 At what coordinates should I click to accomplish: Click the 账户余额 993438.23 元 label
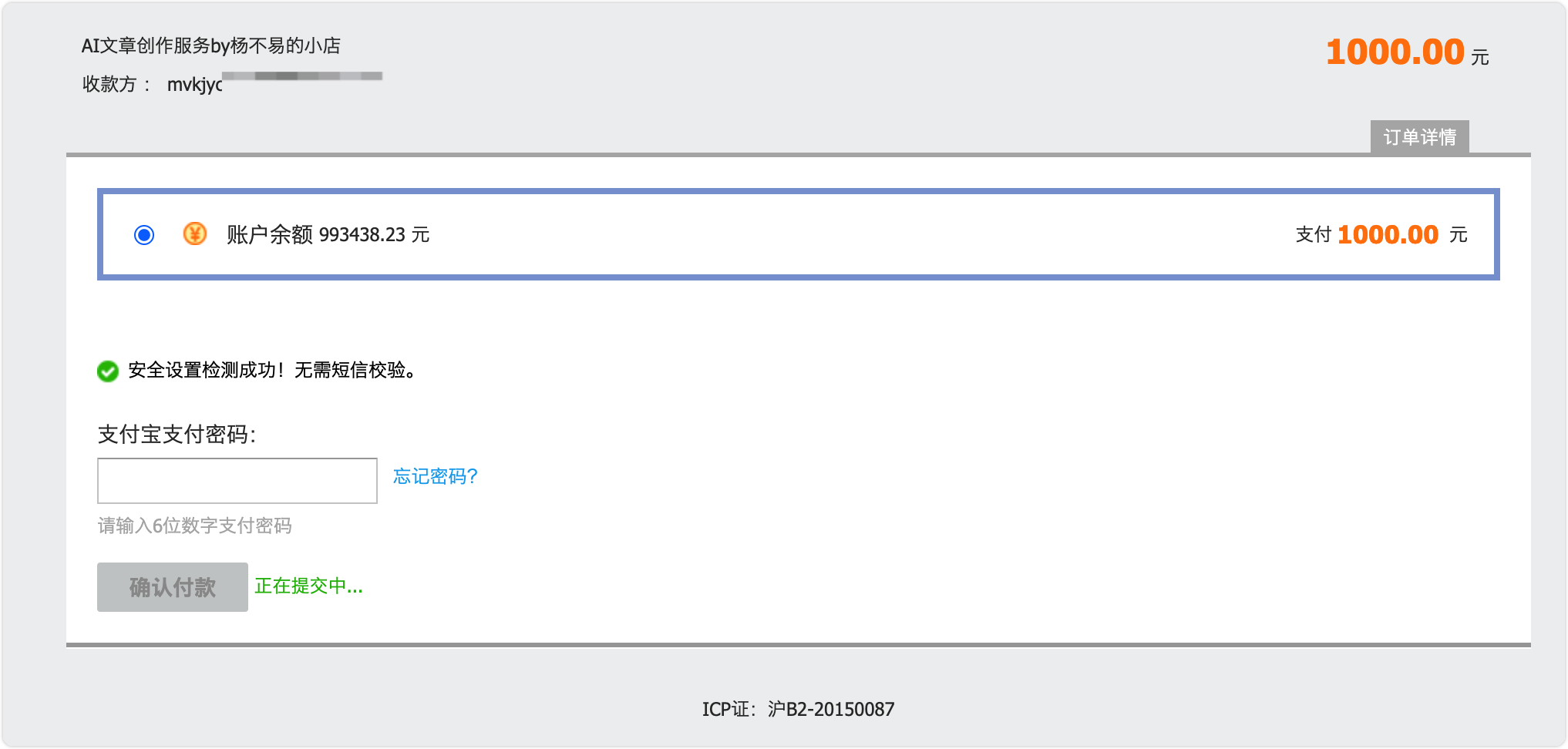[328, 234]
